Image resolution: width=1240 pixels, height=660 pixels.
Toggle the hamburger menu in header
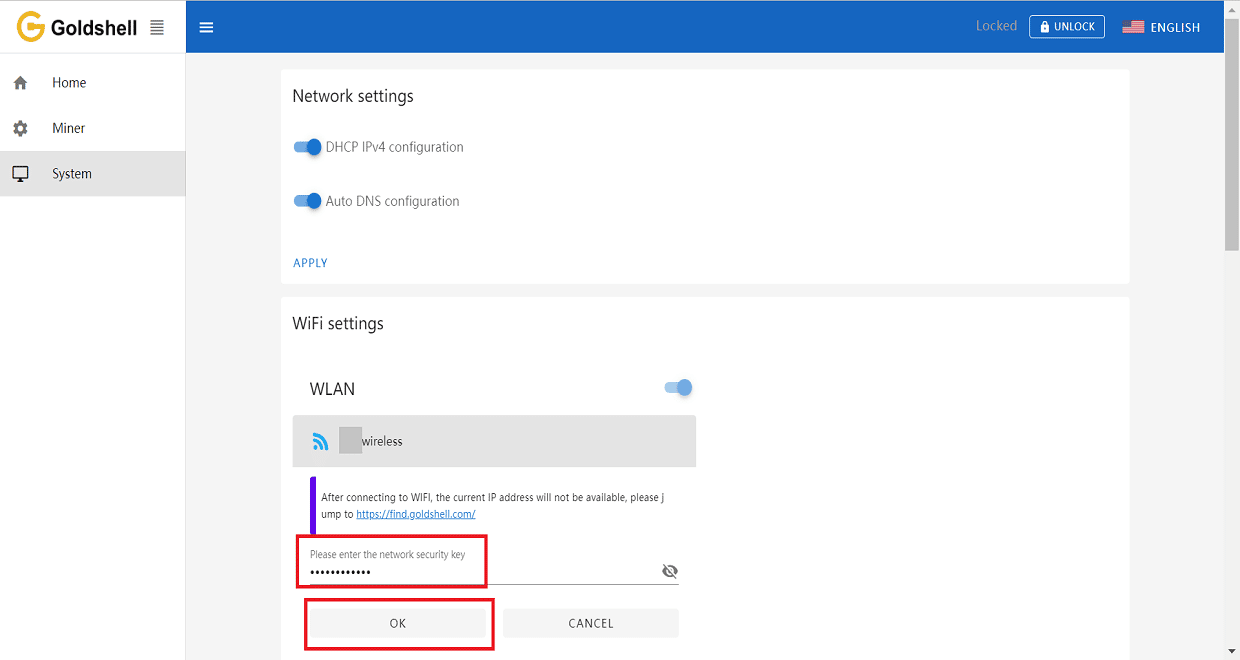(207, 27)
